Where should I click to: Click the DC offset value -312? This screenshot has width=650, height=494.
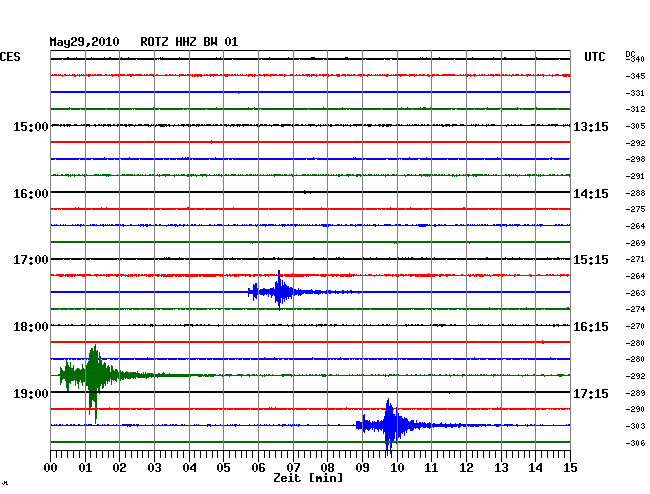point(635,109)
